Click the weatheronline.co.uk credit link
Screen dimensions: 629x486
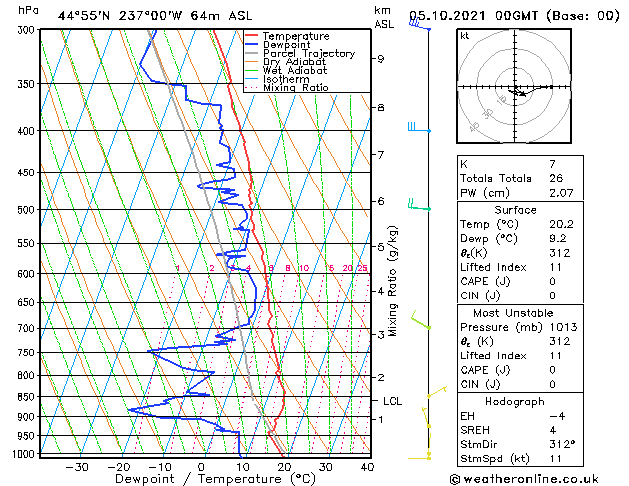[524, 479]
